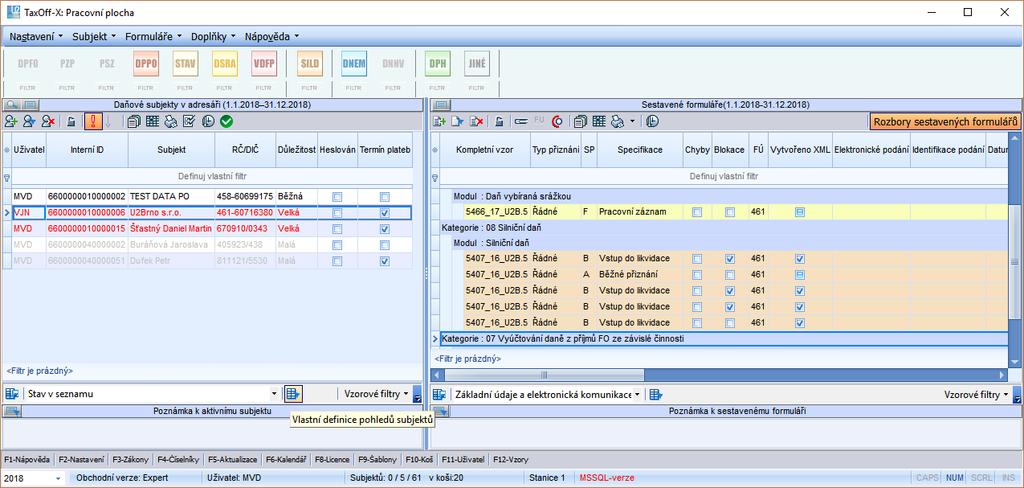Click the green checkmark icon in subjects toolbar
The image size is (1024, 488).
[x=227, y=121]
